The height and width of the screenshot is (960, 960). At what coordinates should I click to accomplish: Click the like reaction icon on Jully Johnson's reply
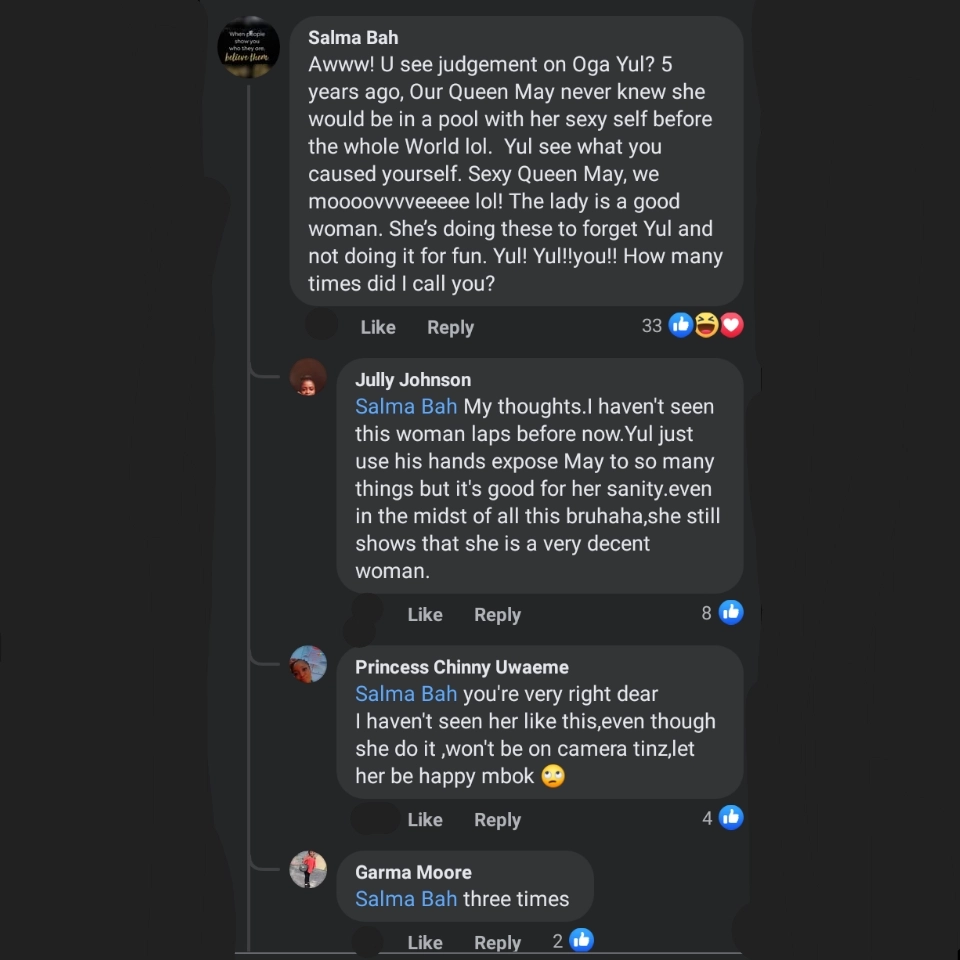click(x=731, y=613)
